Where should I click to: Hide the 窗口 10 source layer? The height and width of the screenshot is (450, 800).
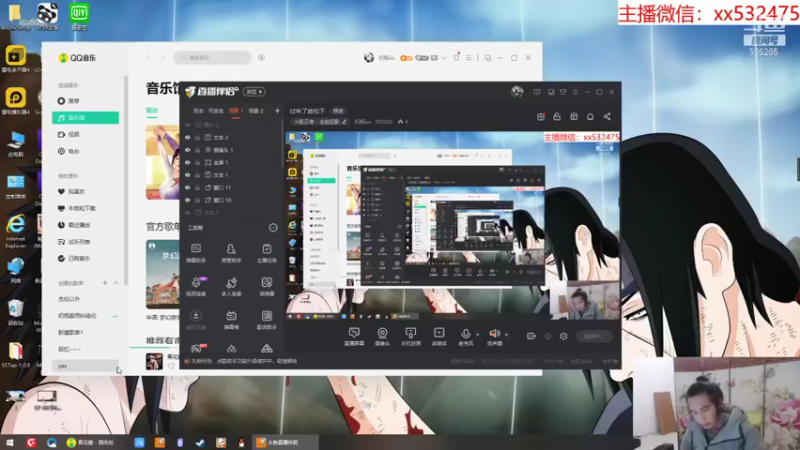188,200
